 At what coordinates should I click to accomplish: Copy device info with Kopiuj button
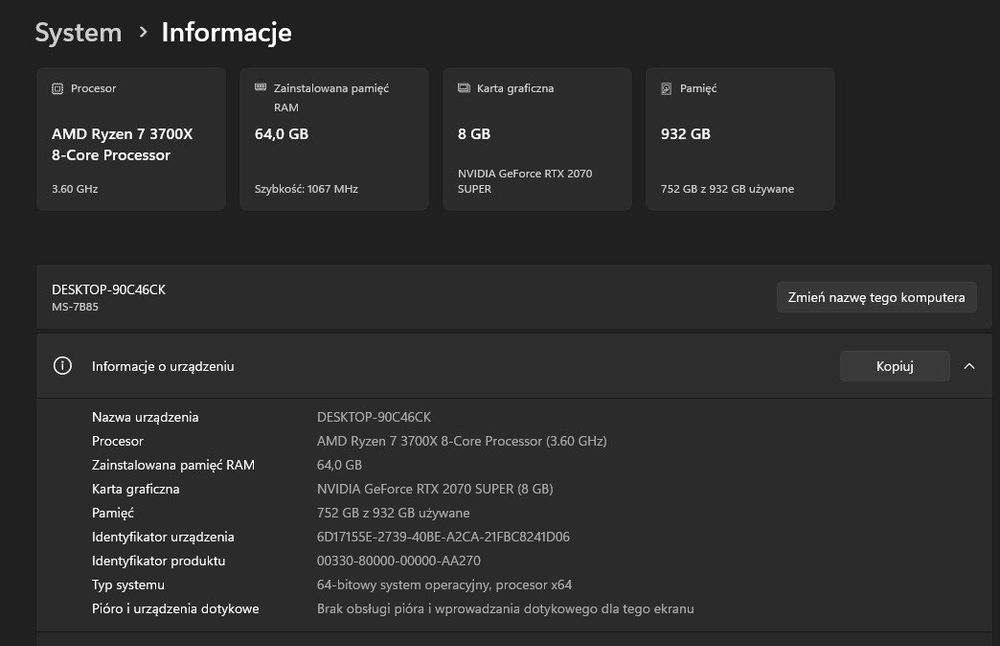click(895, 366)
